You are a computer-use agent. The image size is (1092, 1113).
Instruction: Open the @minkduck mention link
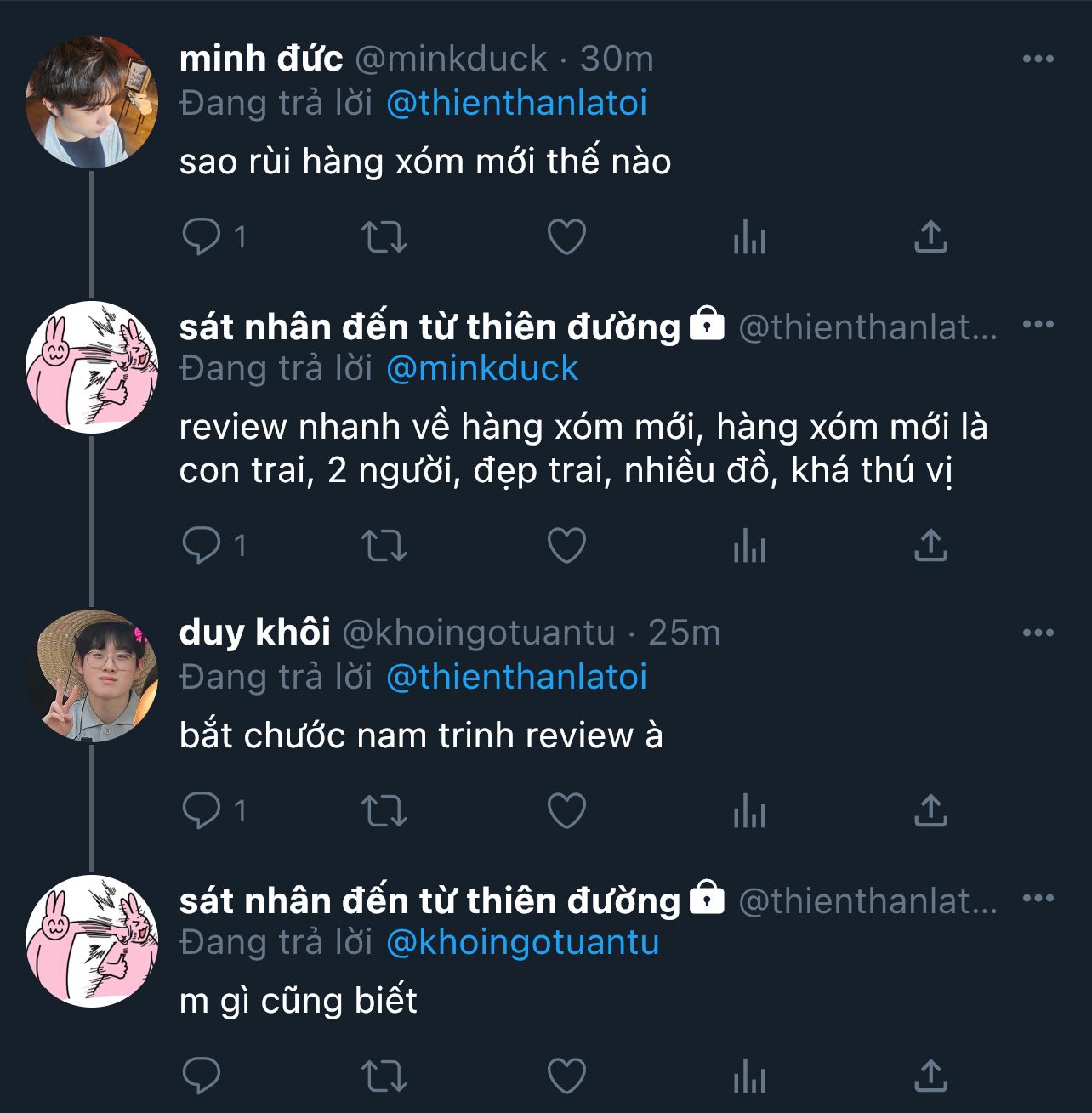point(482,369)
